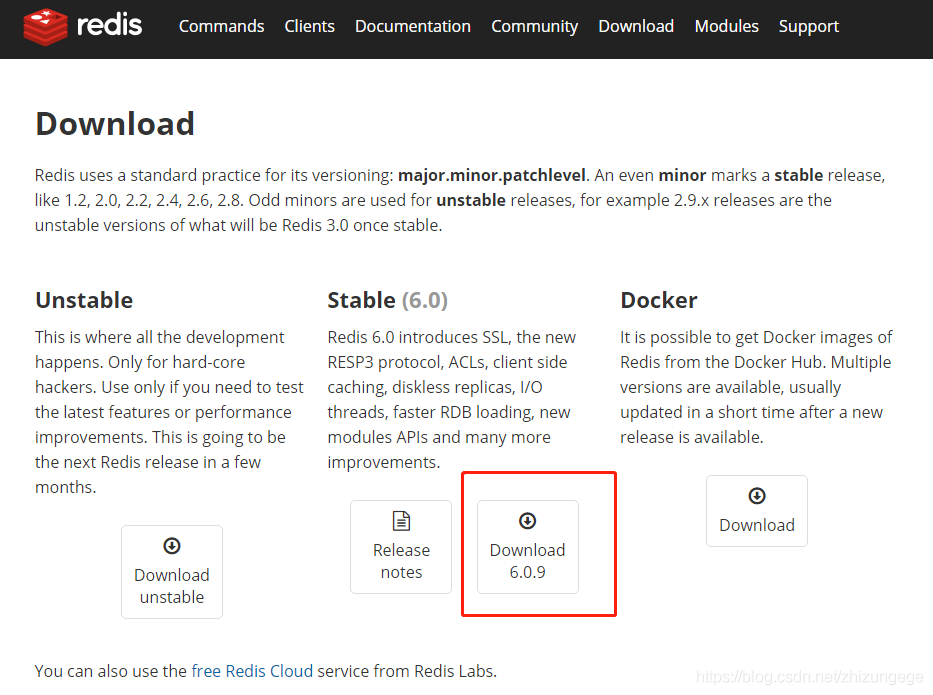The image size is (933, 695).
Task: Go to the Documentation page
Action: [413, 26]
